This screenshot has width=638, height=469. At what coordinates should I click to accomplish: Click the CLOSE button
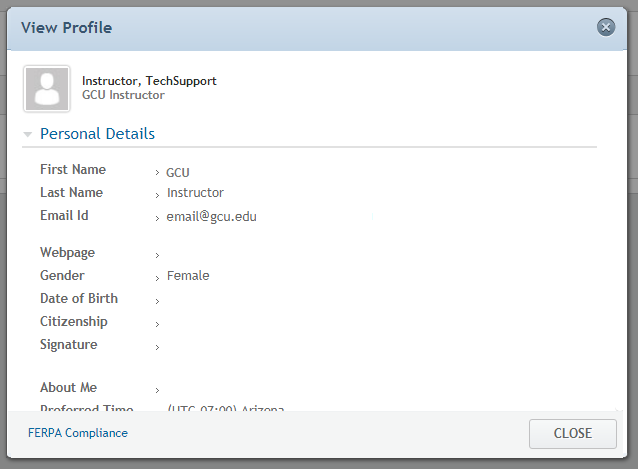(x=572, y=434)
